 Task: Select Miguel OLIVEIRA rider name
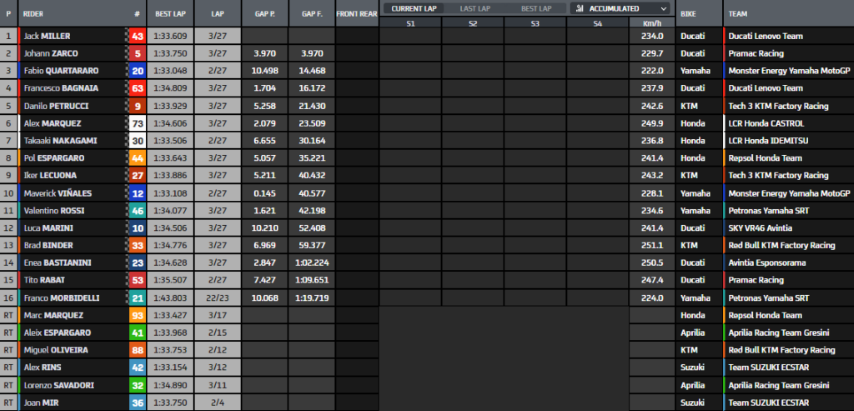[x=56, y=350]
